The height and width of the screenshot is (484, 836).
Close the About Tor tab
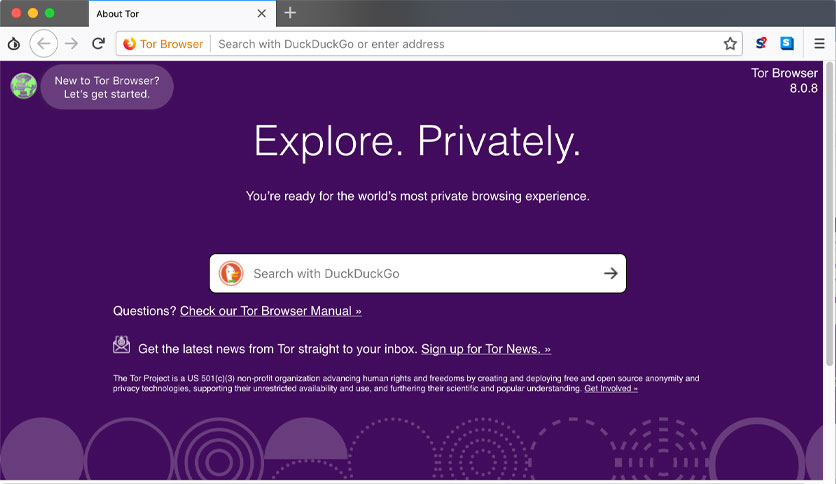point(262,14)
